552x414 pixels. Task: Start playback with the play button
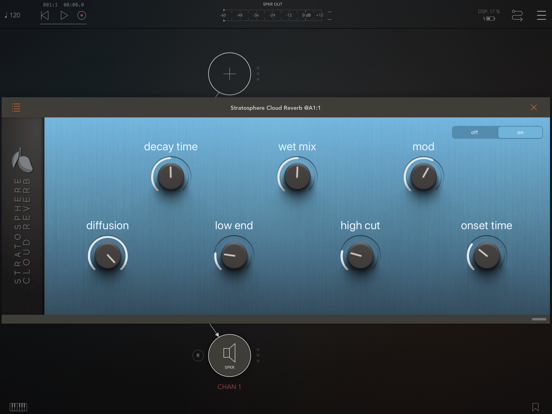[x=64, y=15]
